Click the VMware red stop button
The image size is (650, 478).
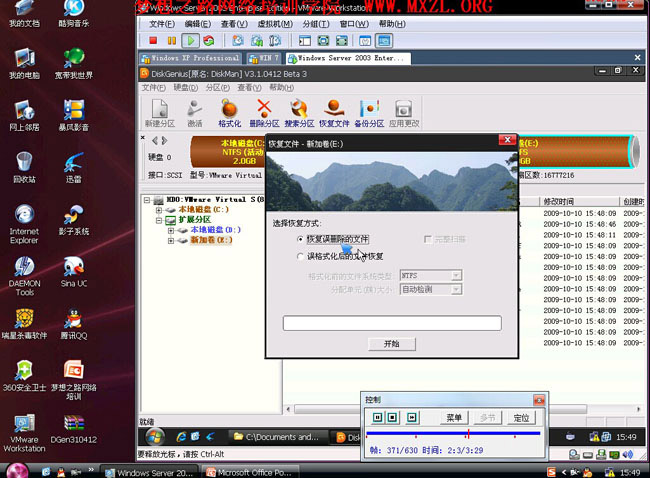[x=153, y=41]
